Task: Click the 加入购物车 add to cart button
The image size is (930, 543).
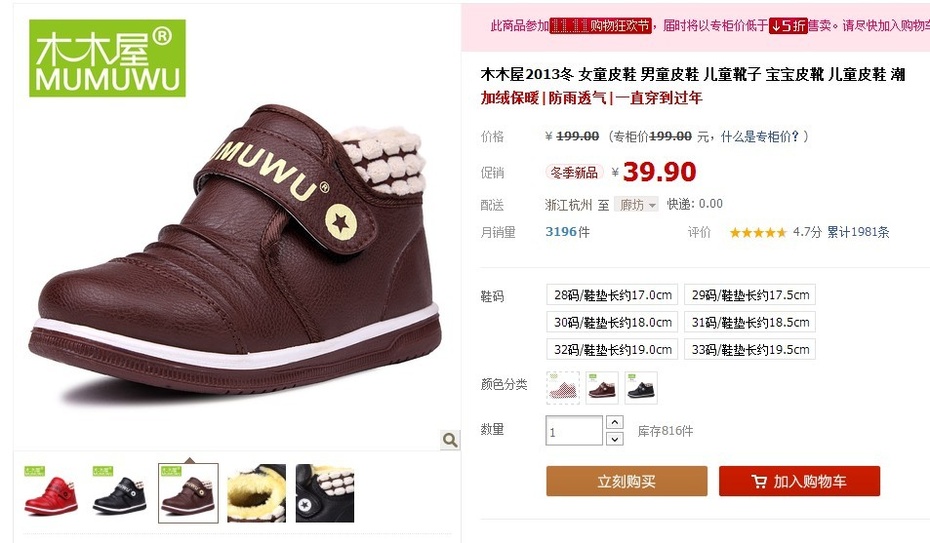Action: 799,481
